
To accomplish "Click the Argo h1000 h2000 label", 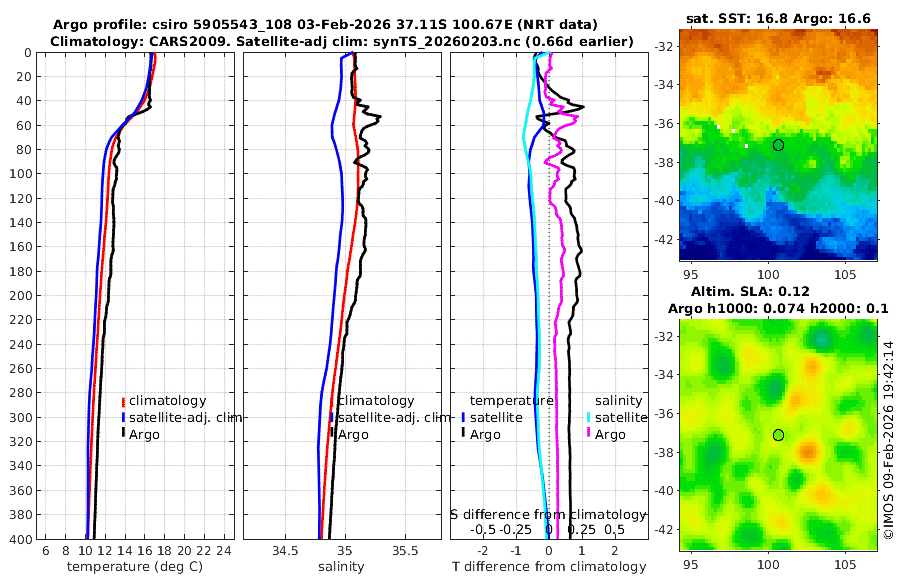I will pyautogui.click(x=778, y=308).
